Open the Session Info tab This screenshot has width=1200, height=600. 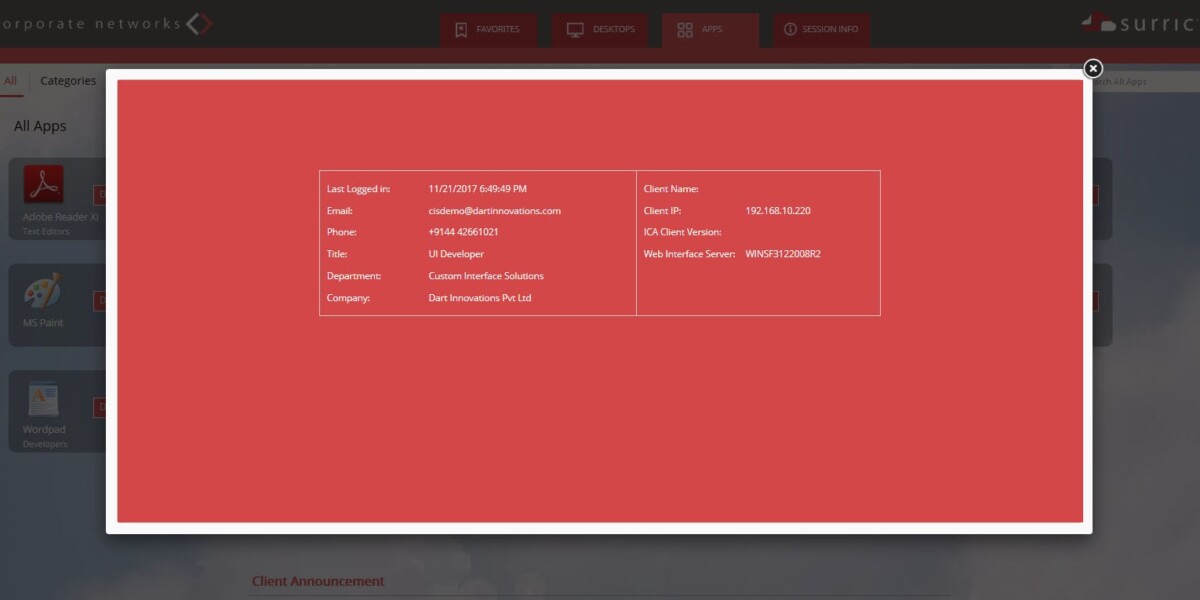[x=820, y=30]
